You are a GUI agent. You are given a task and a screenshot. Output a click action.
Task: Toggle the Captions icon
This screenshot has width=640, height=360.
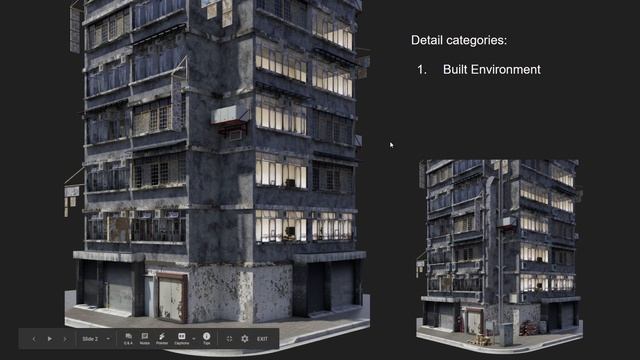(x=182, y=338)
